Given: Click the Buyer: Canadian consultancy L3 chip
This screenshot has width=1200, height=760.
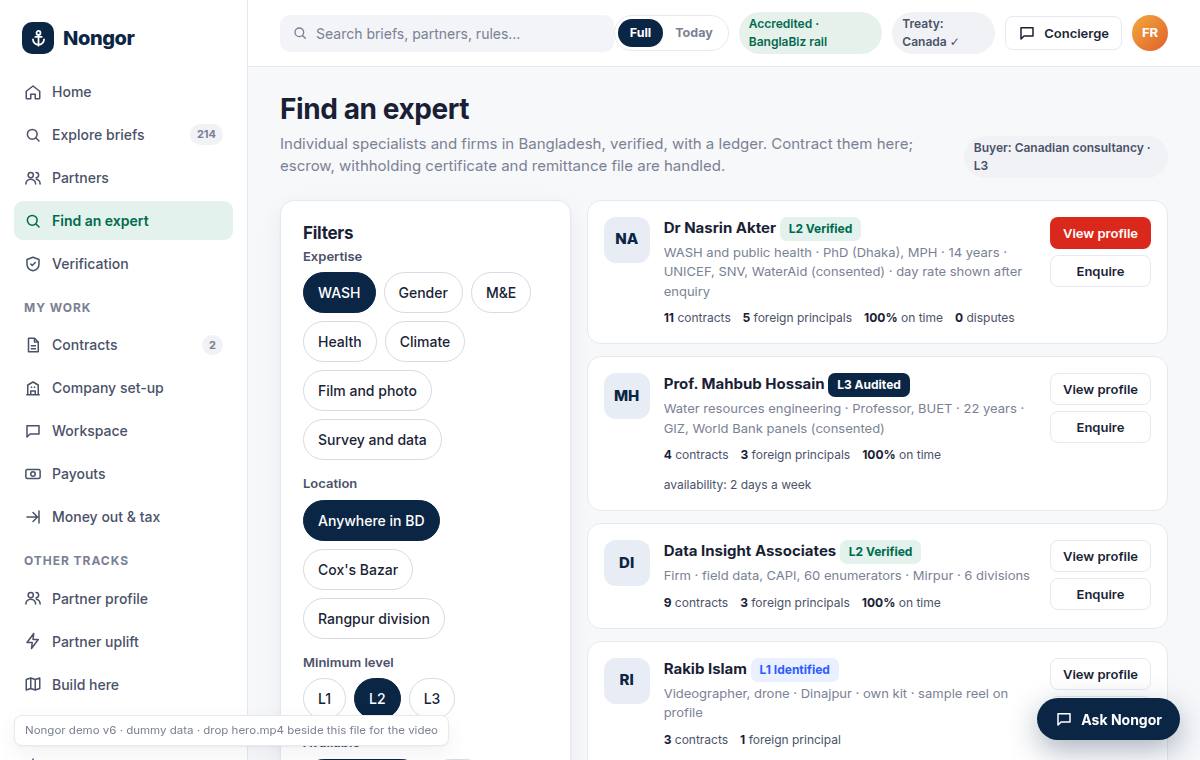Looking at the screenshot, I should coord(1066,156).
